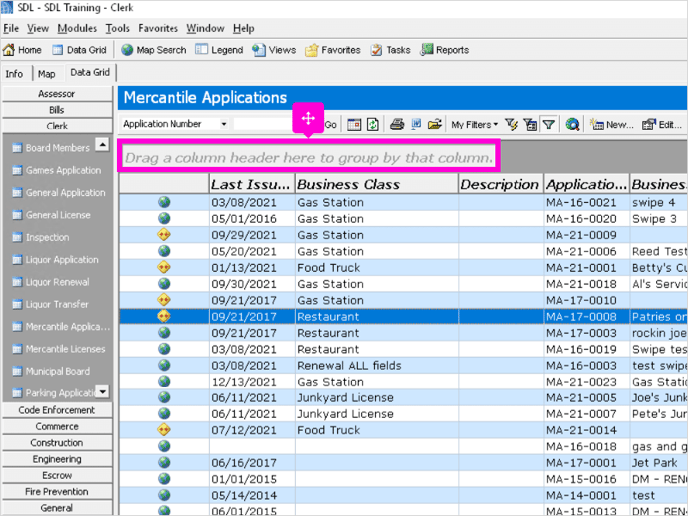This screenshot has height=516, width=688.
Task: Open the File menu
Action: 11,29
